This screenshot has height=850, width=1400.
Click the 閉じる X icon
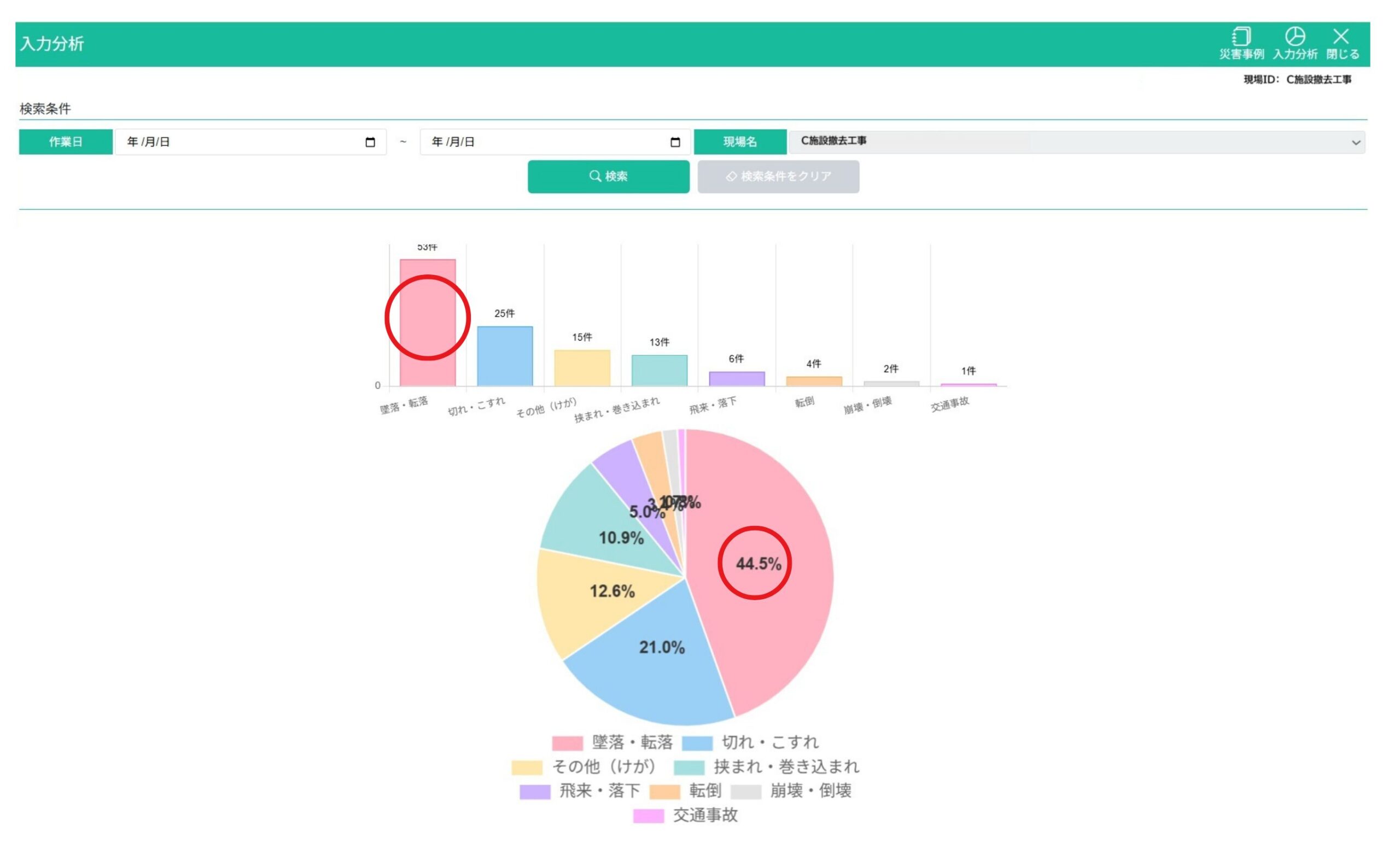1341,36
